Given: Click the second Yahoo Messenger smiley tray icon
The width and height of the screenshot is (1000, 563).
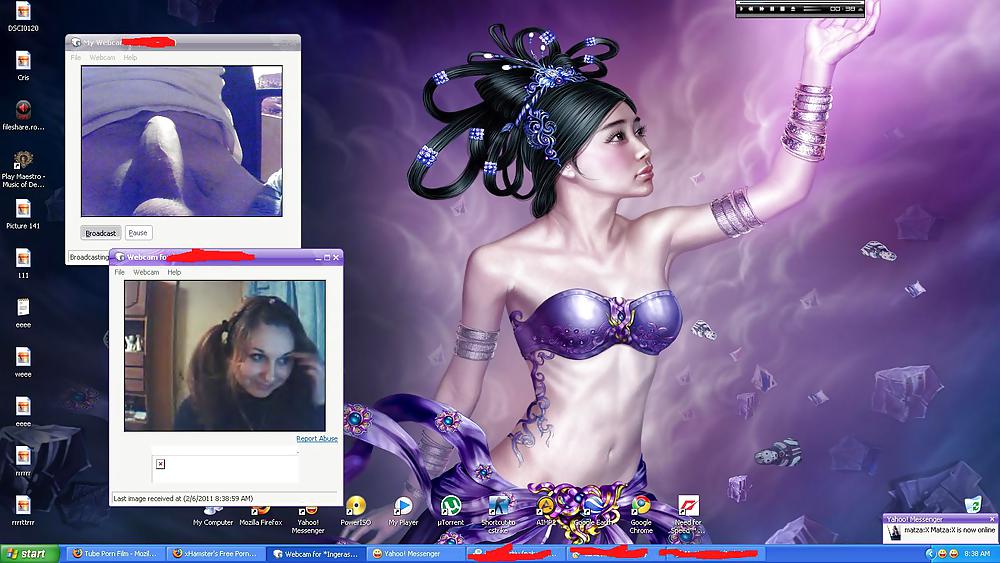Looking at the screenshot, I should coord(954,553).
